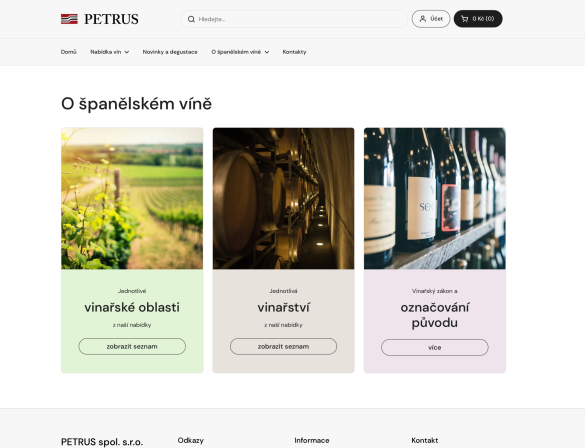Click the PETRUS brand wordmark
The width and height of the screenshot is (585, 448).
coord(111,19)
